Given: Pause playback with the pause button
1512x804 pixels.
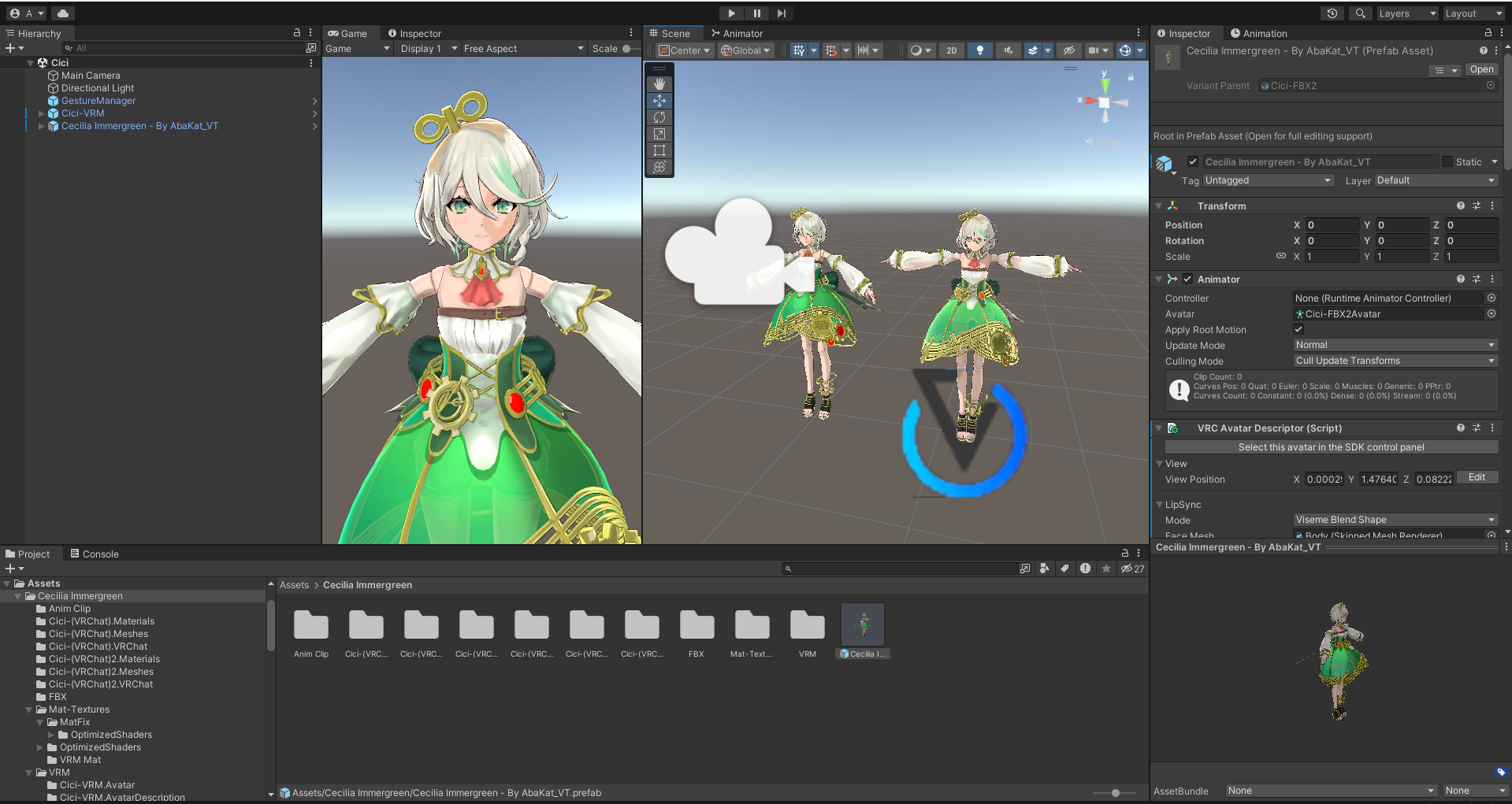Looking at the screenshot, I should [756, 13].
